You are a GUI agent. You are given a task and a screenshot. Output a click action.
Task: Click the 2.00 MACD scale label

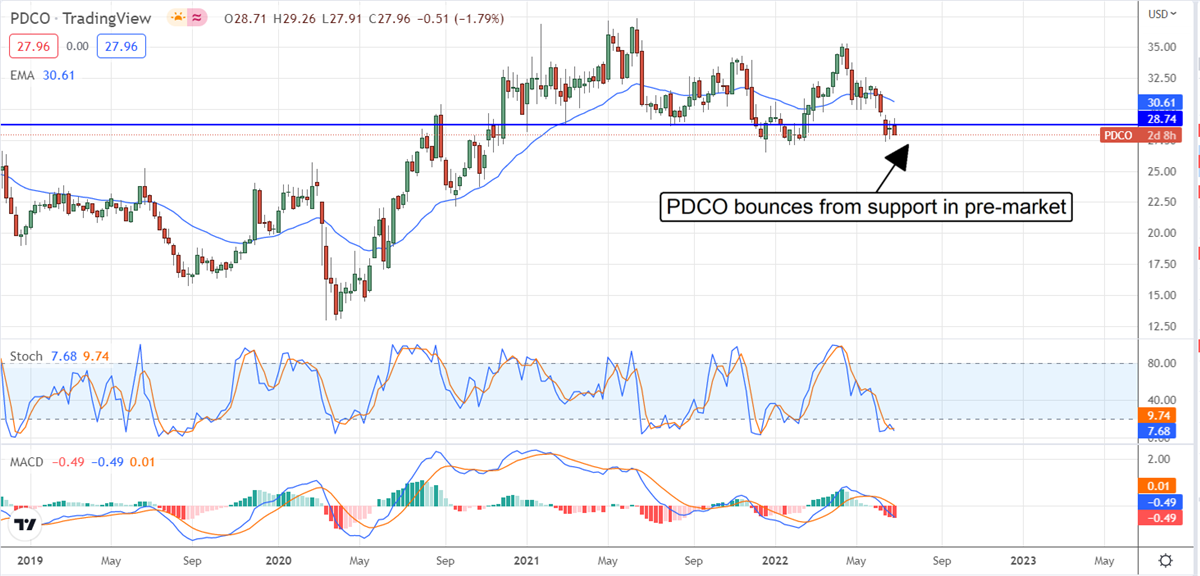[x=1160, y=459]
